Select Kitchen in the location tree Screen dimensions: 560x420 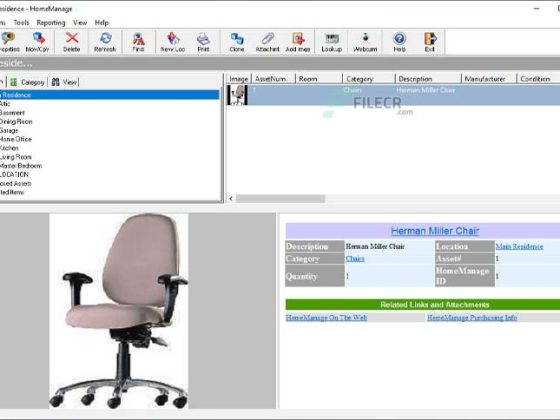pyautogui.click(x=9, y=148)
